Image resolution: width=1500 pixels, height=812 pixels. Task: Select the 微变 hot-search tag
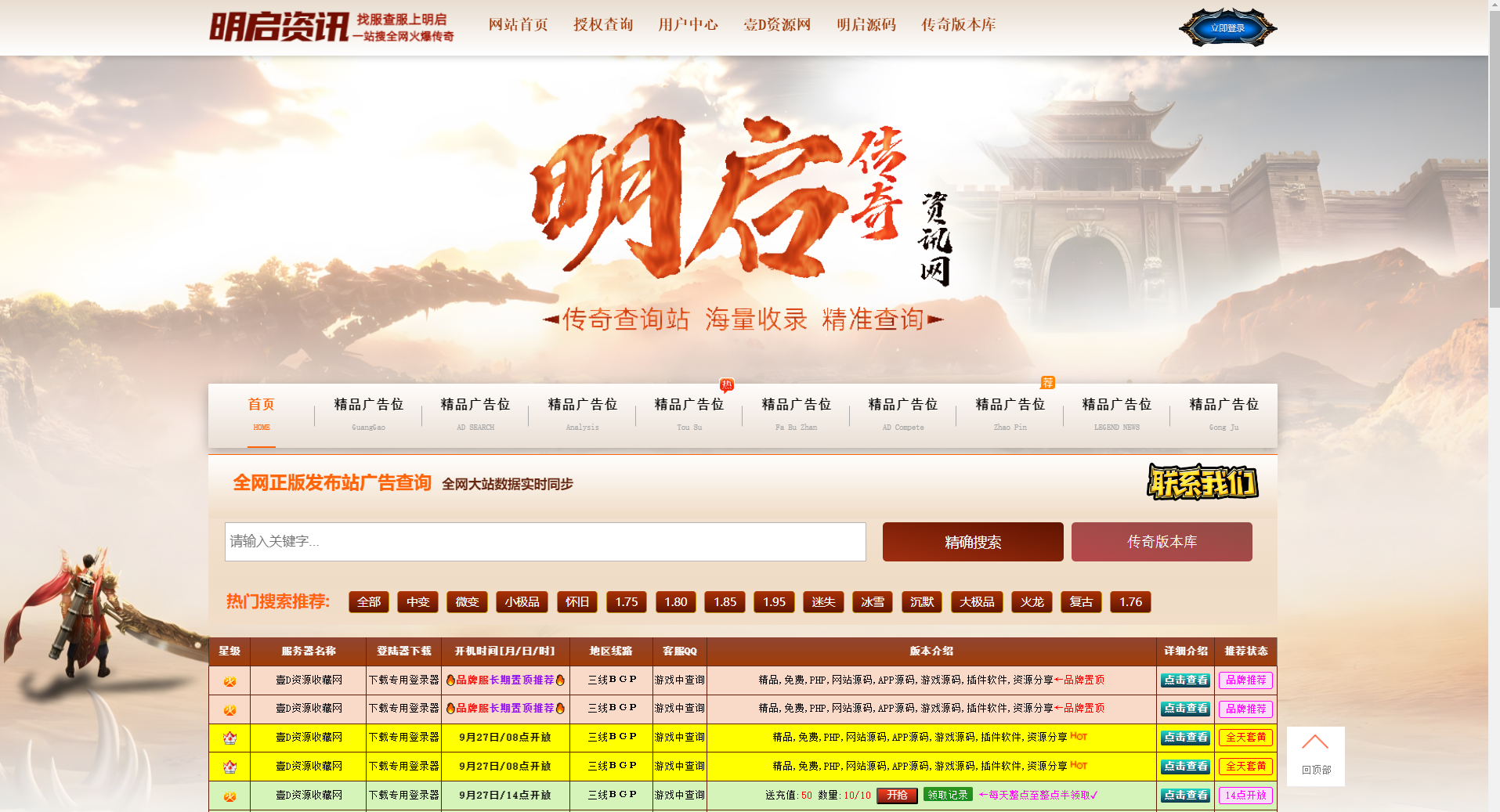coord(467,602)
